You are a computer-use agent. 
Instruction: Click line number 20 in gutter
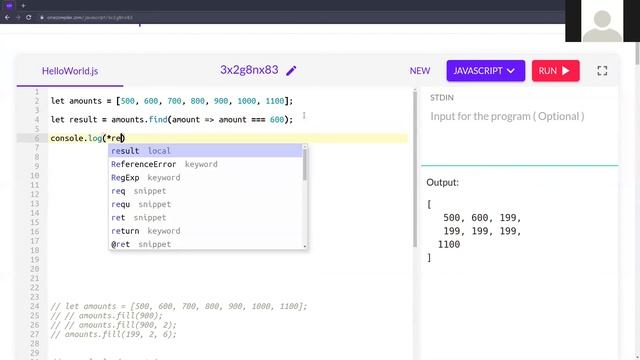point(34,269)
